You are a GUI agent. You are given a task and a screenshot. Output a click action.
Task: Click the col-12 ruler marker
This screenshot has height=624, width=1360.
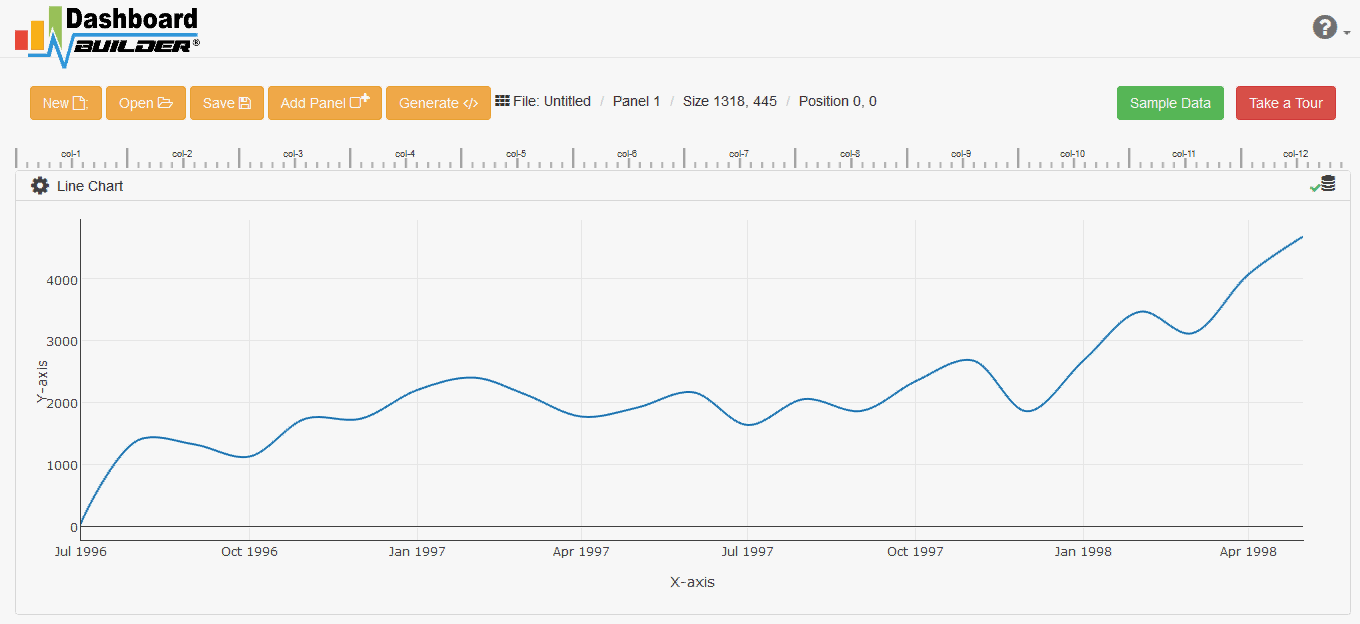[x=1295, y=154]
